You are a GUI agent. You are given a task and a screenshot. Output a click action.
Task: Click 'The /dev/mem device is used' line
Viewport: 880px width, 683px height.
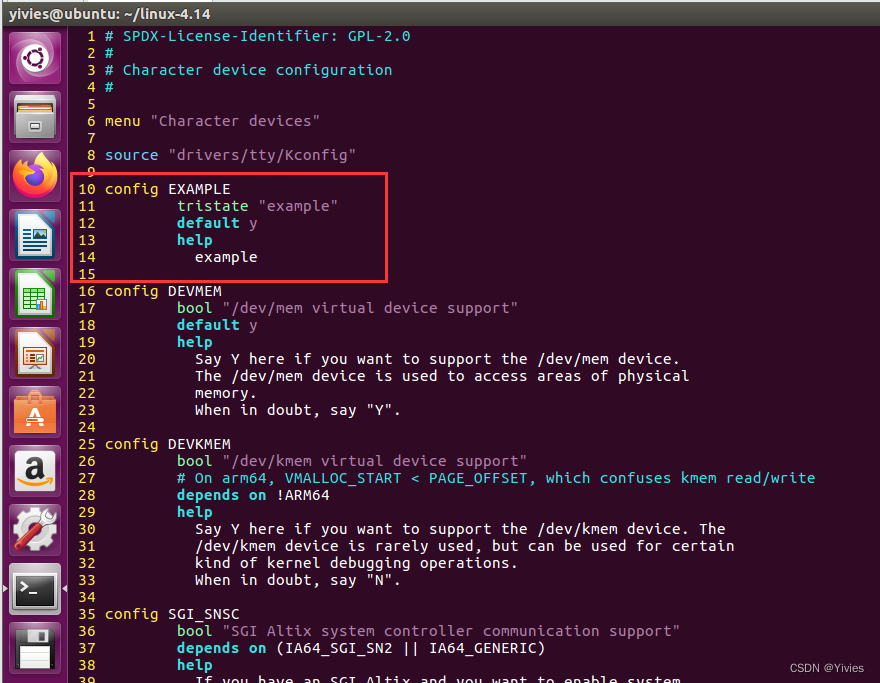point(442,376)
